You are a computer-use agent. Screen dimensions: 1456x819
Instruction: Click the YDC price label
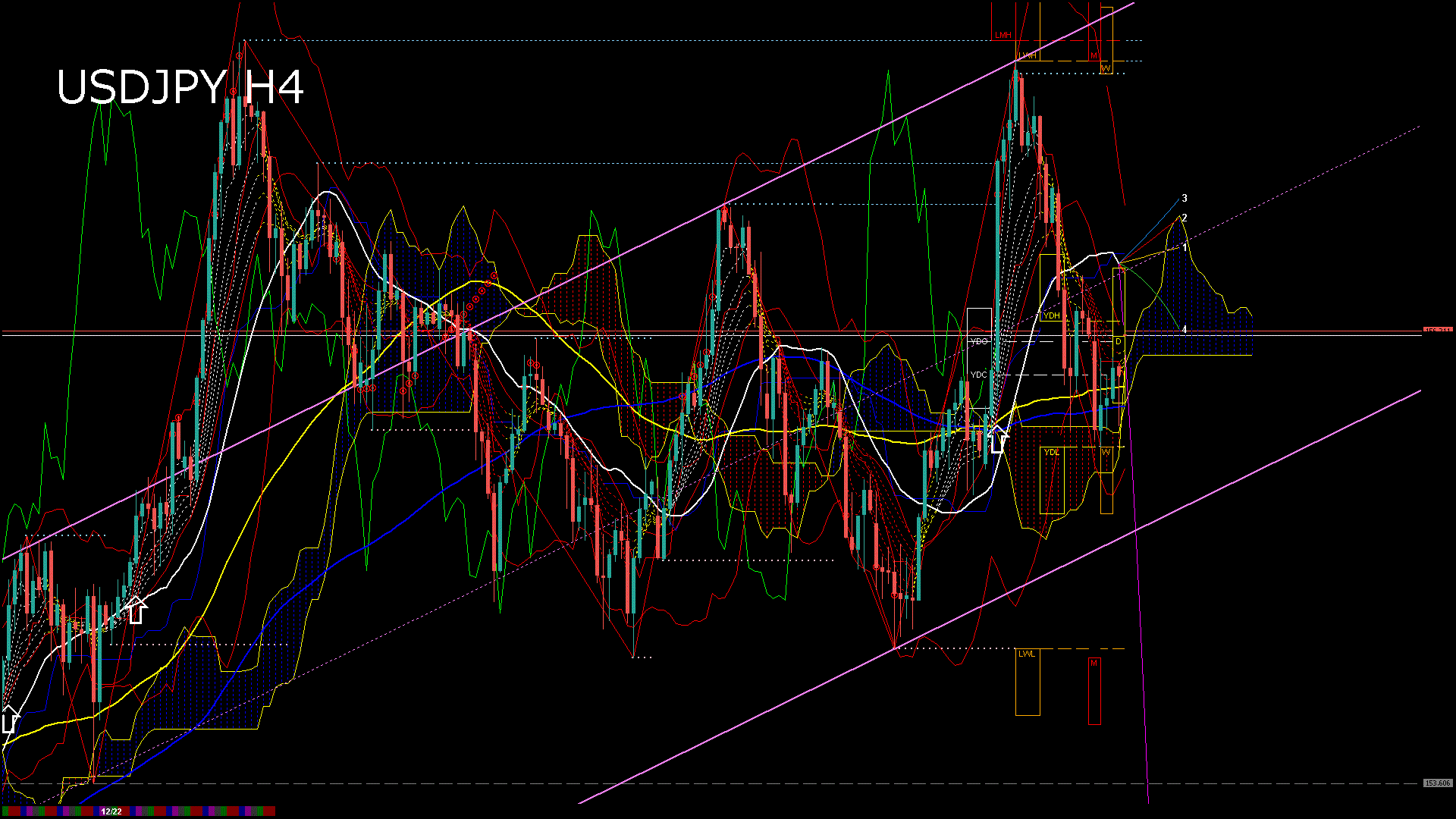click(979, 375)
